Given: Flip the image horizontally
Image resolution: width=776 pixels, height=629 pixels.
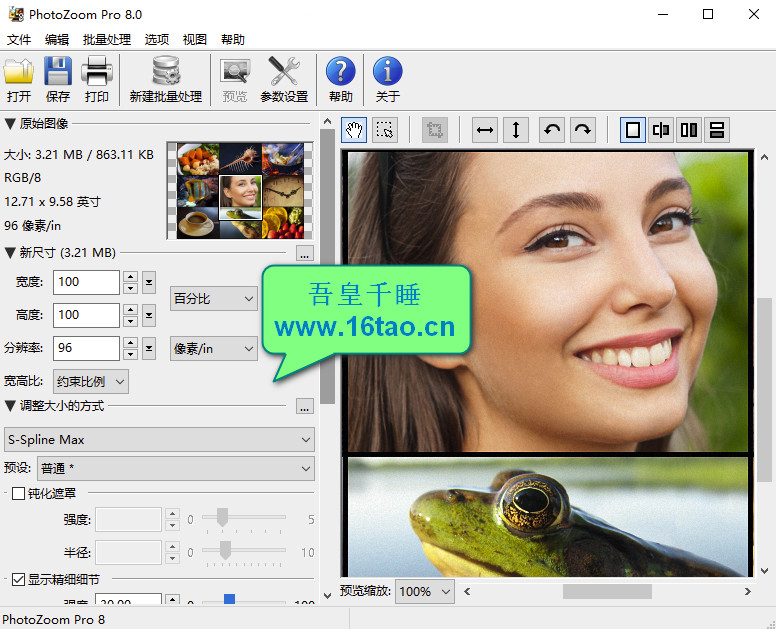Looking at the screenshot, I should pyautogui.click(x=485, y=130).
